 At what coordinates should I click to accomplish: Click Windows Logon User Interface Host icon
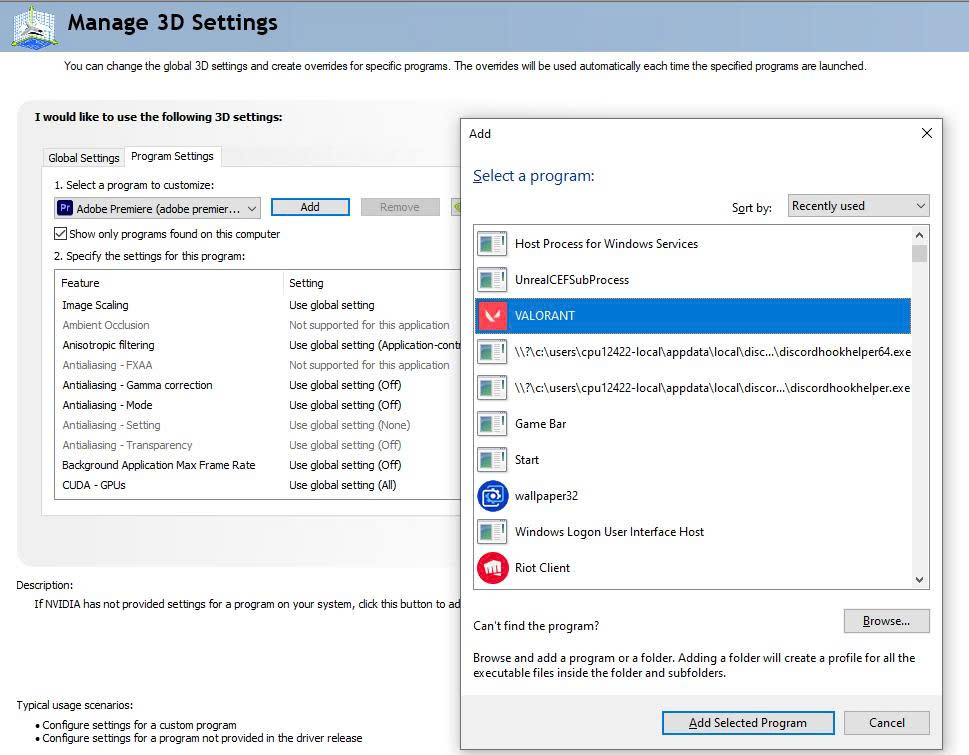[x=492, y=532]
